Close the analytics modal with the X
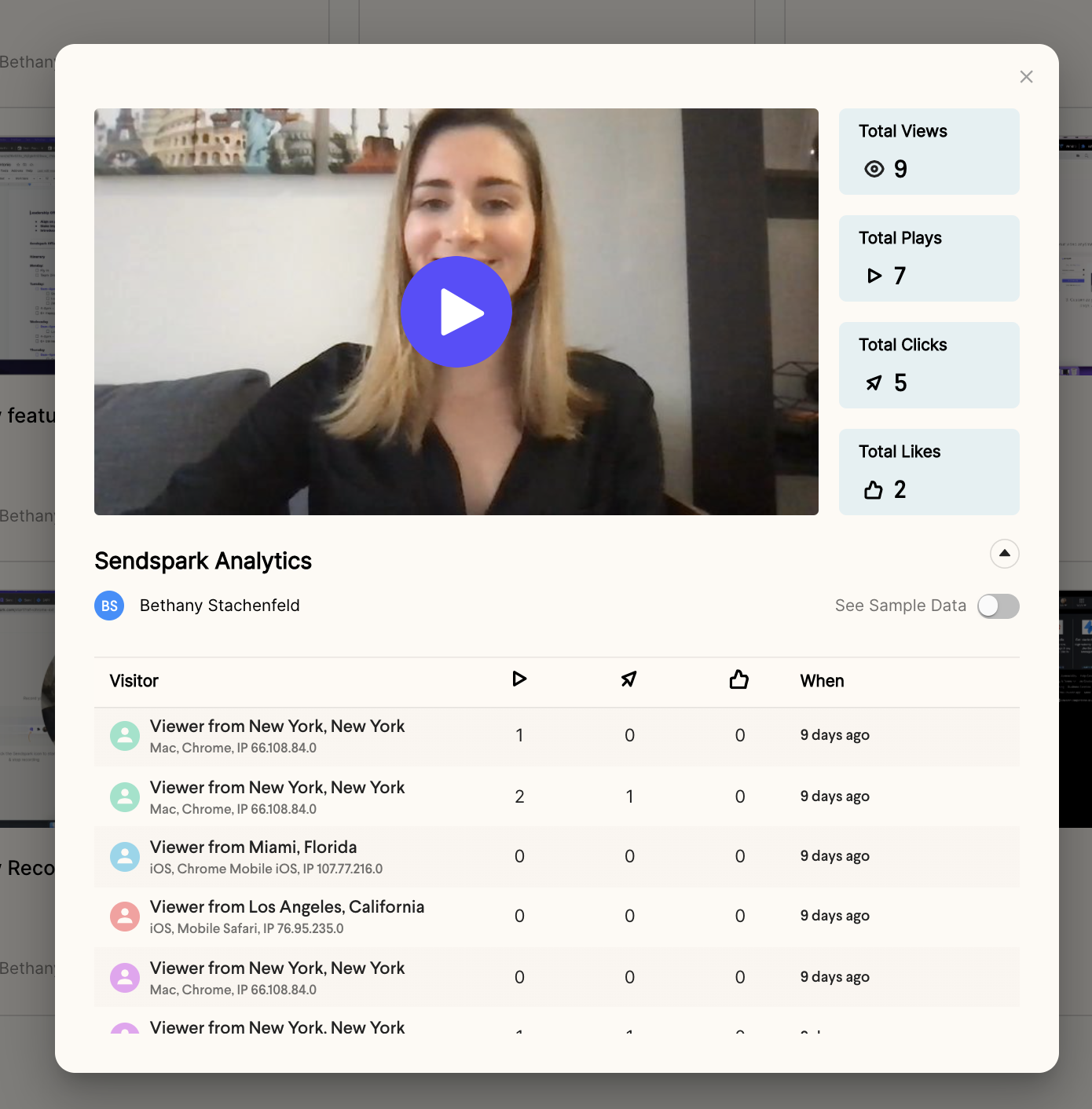This screenshot has height=1109, width=1092. (x=1026, y=77)
